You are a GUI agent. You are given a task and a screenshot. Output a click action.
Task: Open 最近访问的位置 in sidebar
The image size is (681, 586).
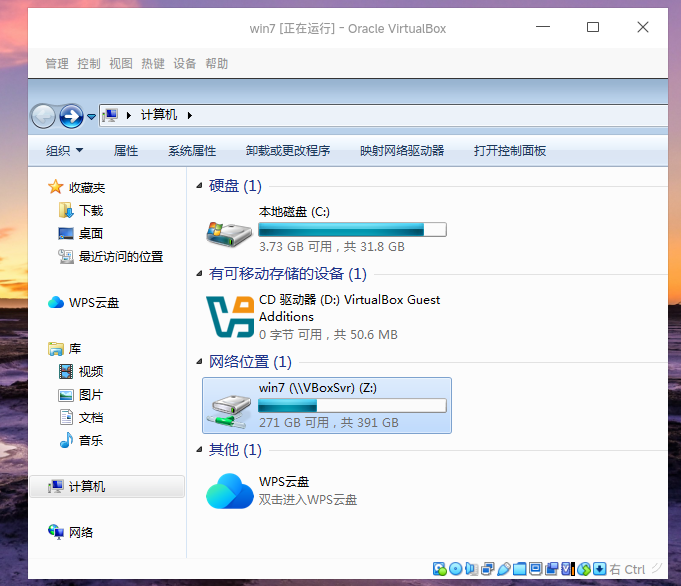[121, 257]
